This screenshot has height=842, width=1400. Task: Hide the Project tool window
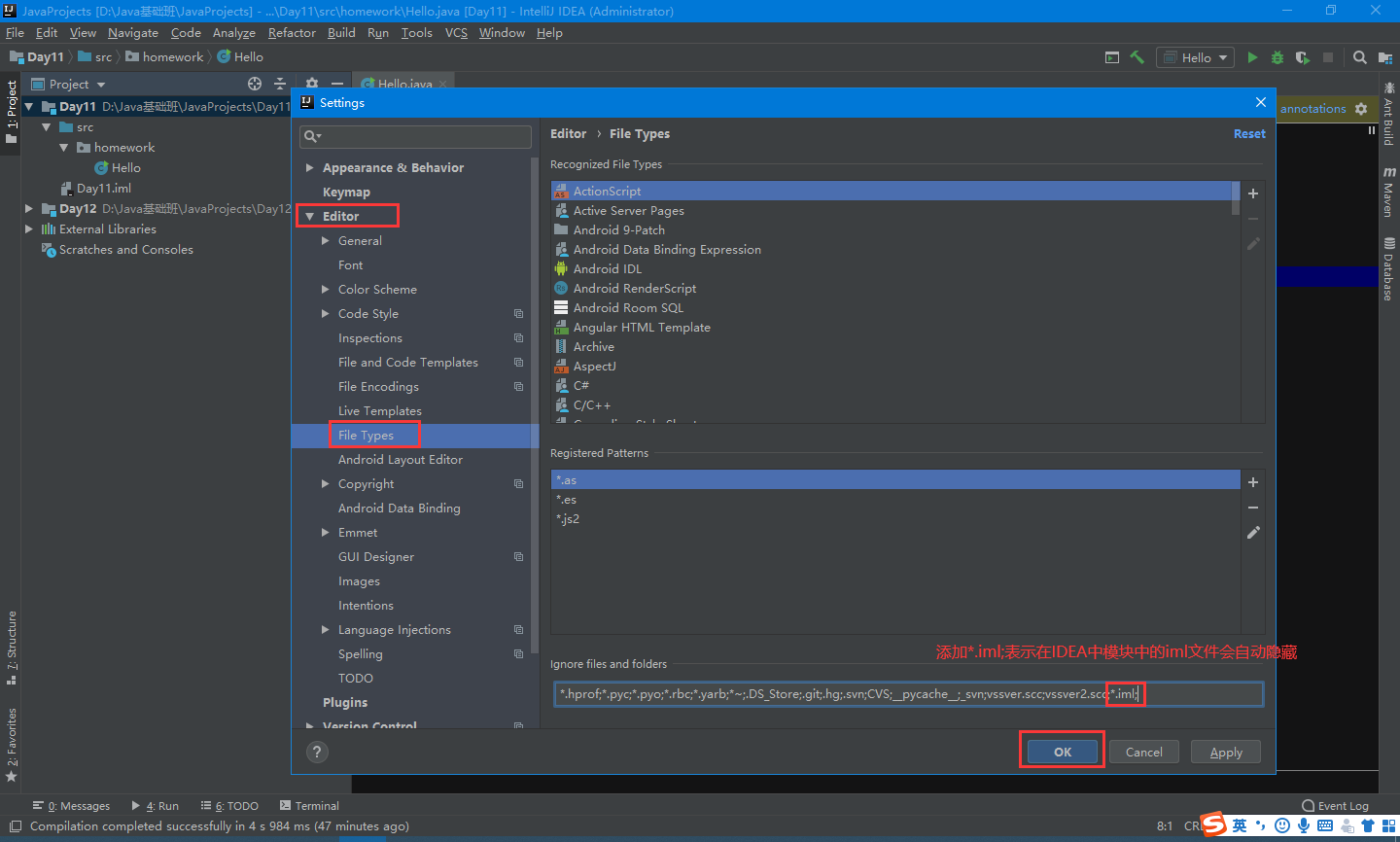[336, 84]
